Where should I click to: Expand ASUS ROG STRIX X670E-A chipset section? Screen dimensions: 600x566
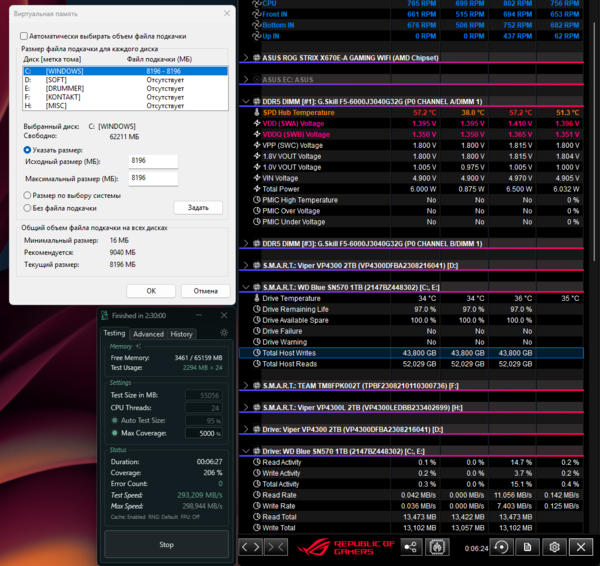246,58
